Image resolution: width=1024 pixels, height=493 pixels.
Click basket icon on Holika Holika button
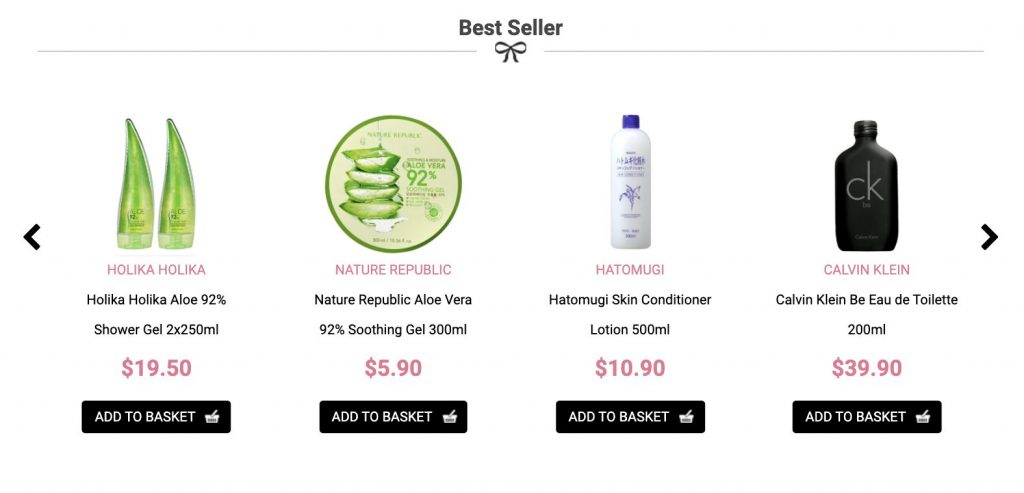211,417
